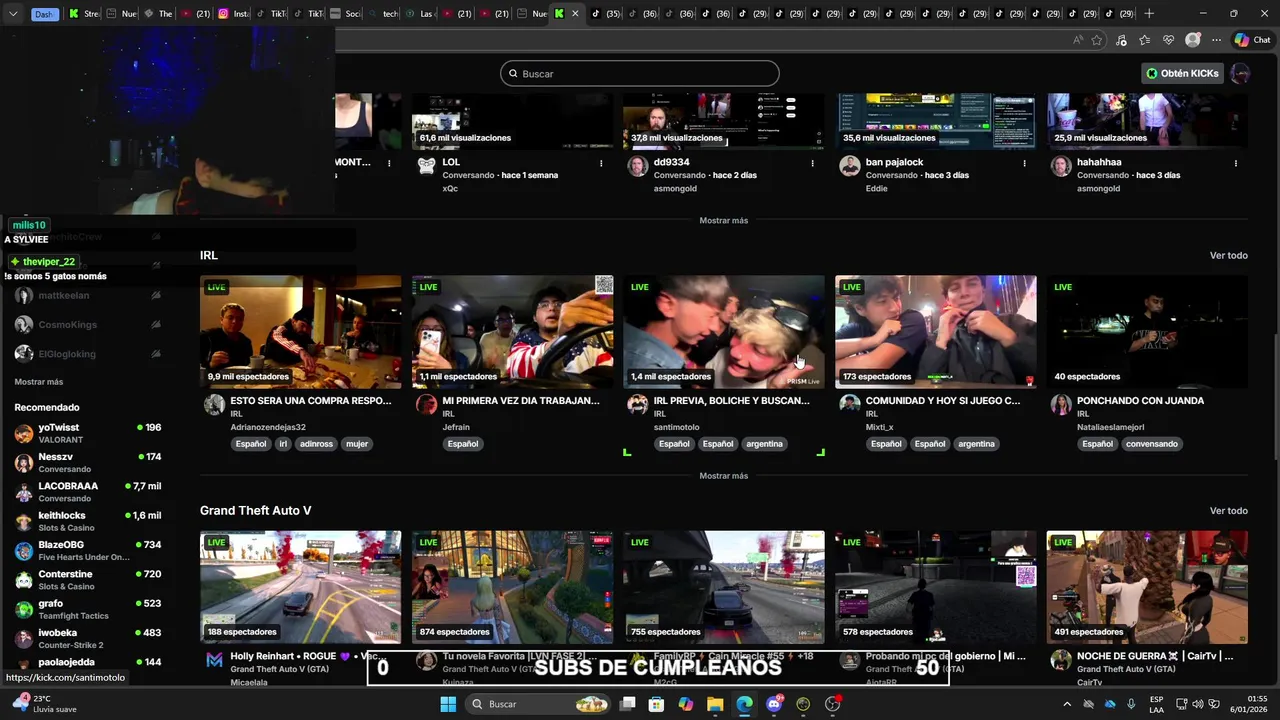Open Grand Theft Auto V category heading
This screenshot has width=1280, height=720.
pos(255,510)
